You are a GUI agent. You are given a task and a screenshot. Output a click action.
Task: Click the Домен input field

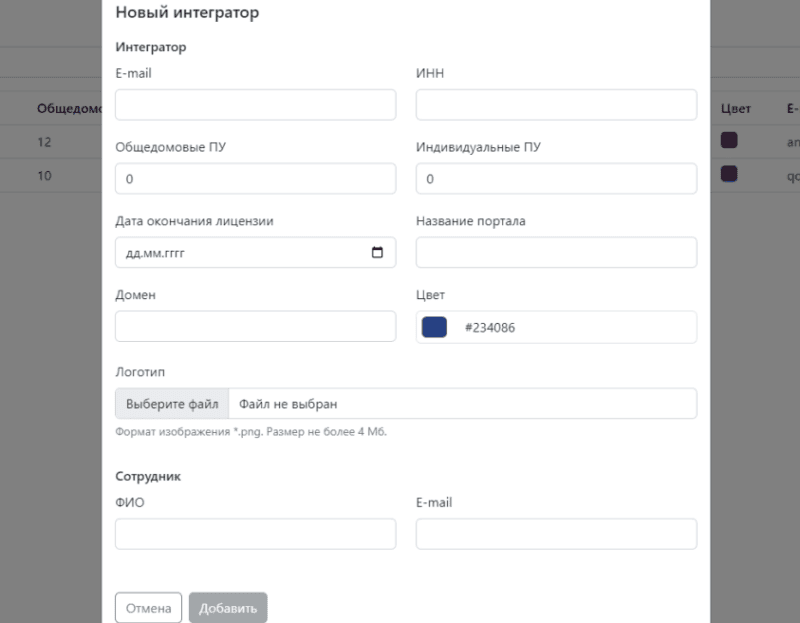255,326
